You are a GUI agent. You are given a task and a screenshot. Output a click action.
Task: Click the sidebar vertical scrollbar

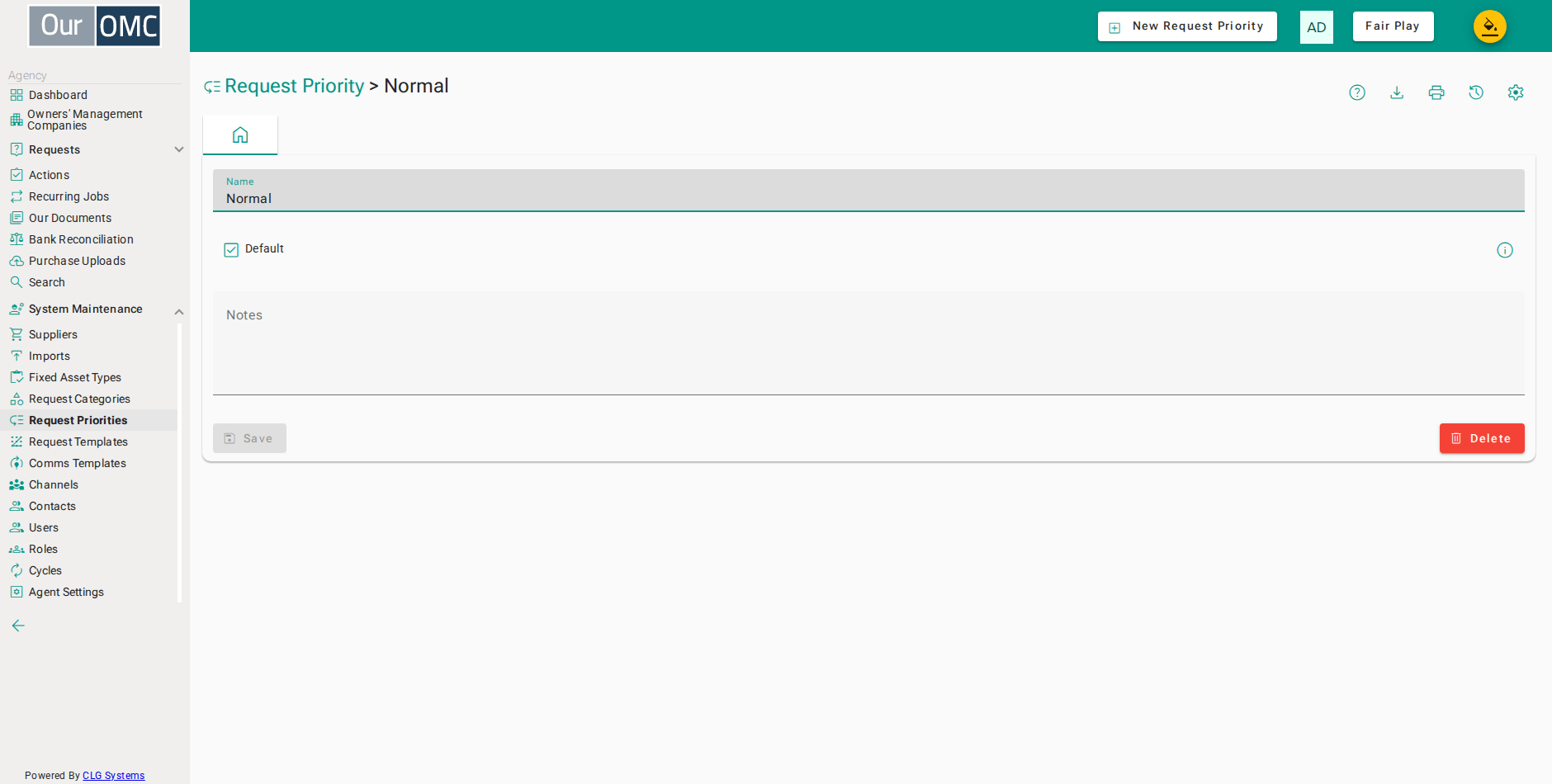click(179, 462)
